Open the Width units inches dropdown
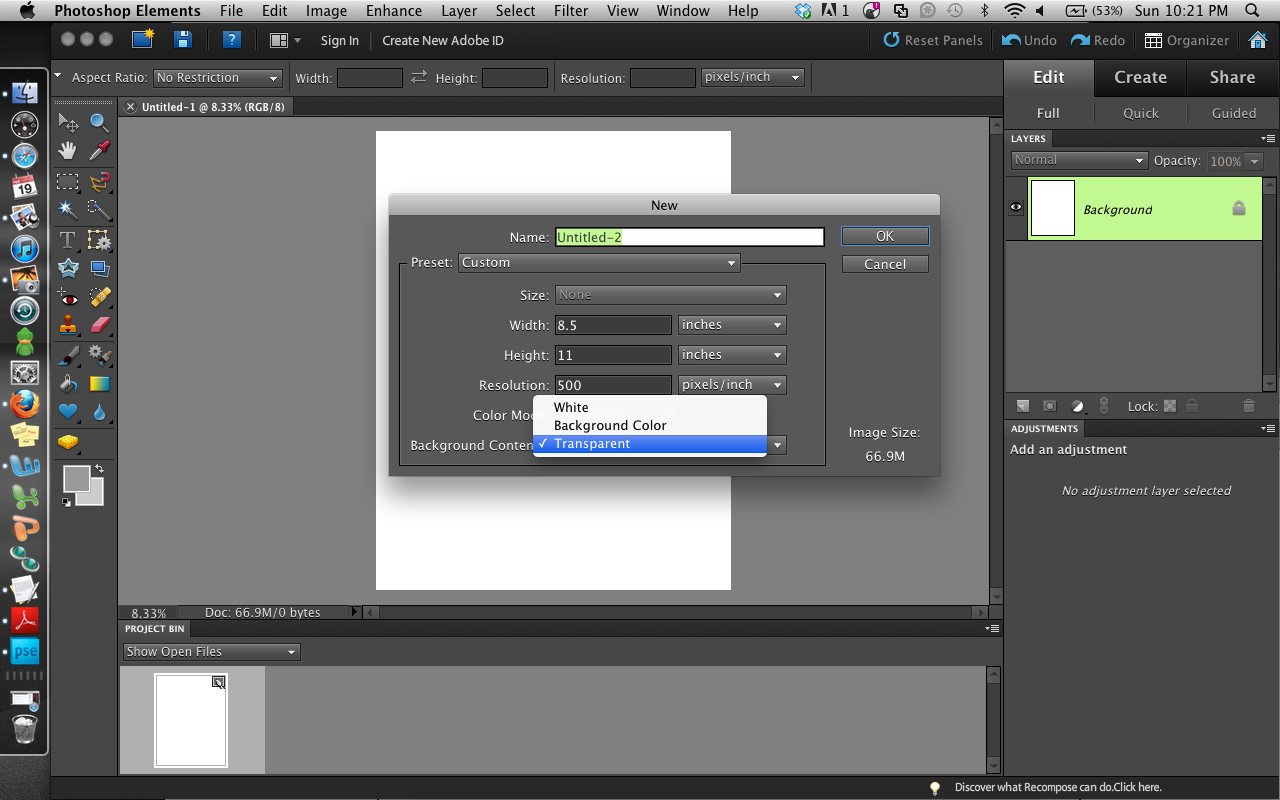 [x=732, y=325]
